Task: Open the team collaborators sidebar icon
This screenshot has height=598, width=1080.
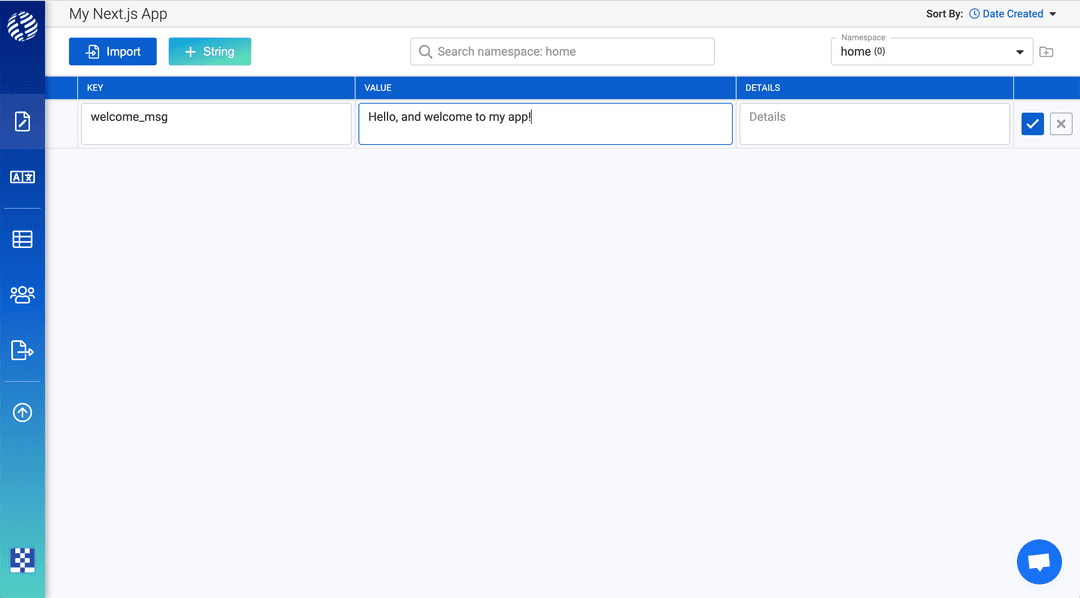Action: [x=22, y=294]
